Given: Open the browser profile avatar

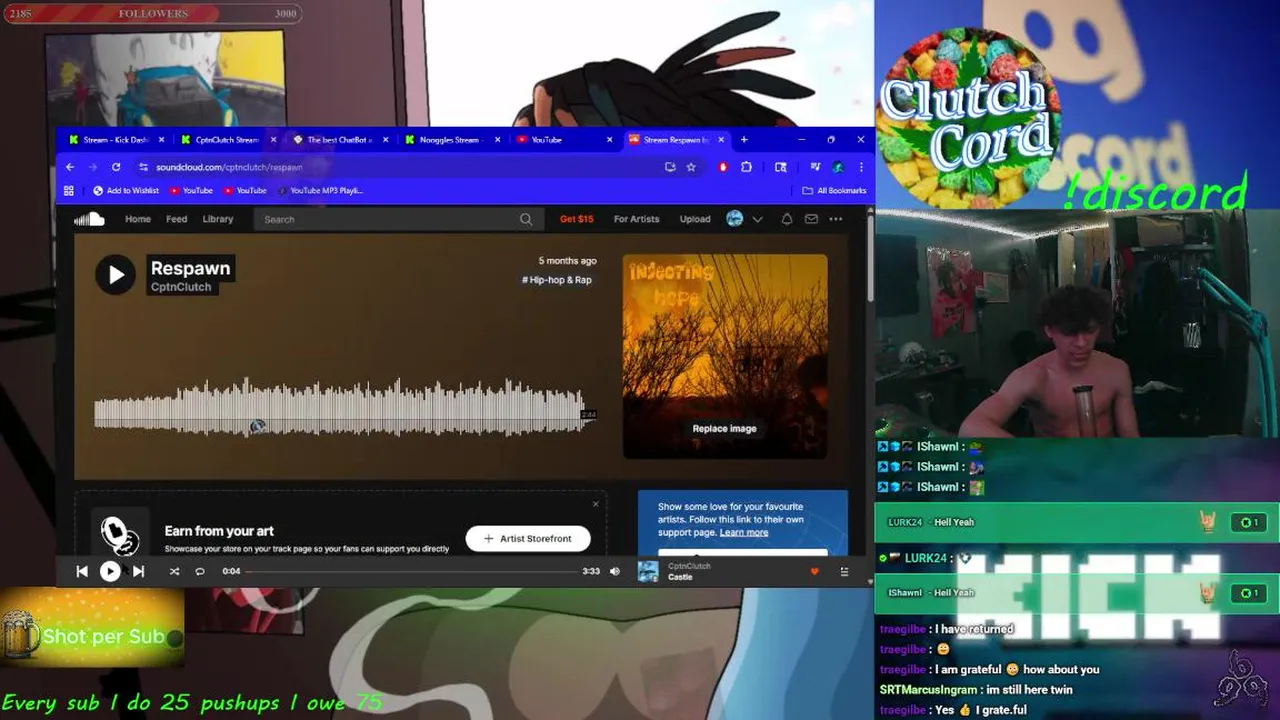Looking at the screenshot, I should click(x=838, y=167).
